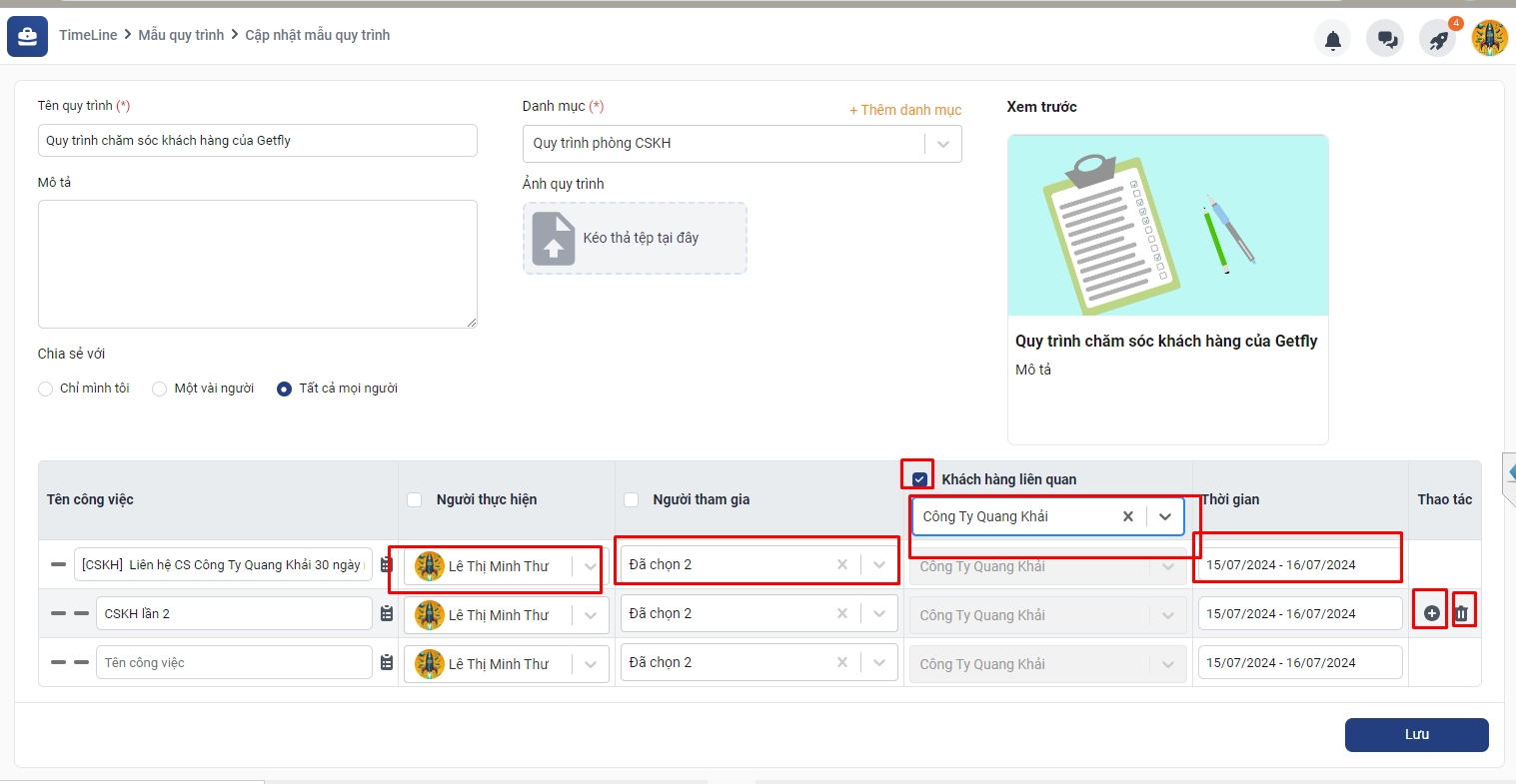Click the add task plus icon
This screenshot has height=784, width=1516.
coord(1431,613)
